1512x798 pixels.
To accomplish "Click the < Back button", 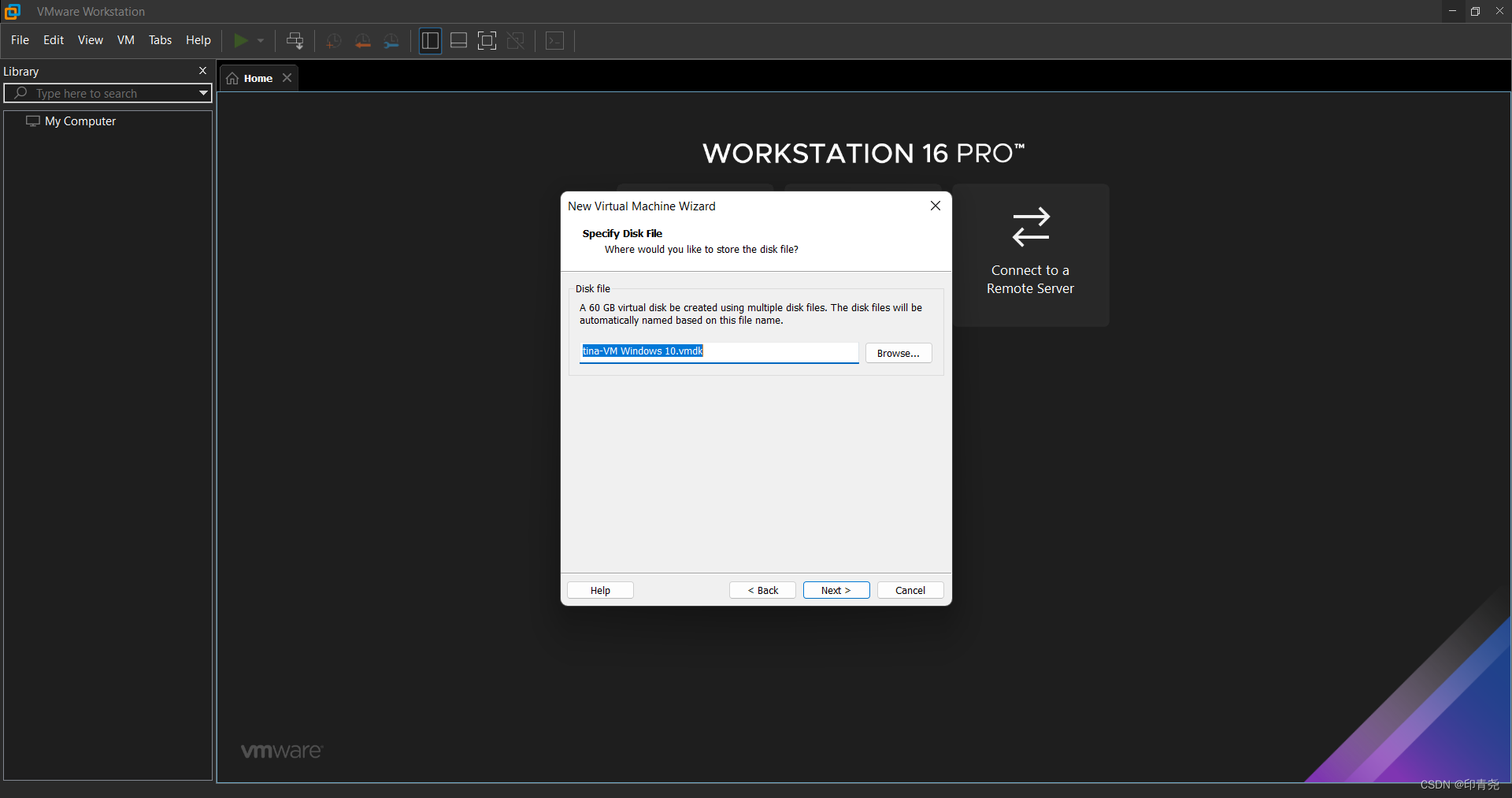I will tap(762, 590).
